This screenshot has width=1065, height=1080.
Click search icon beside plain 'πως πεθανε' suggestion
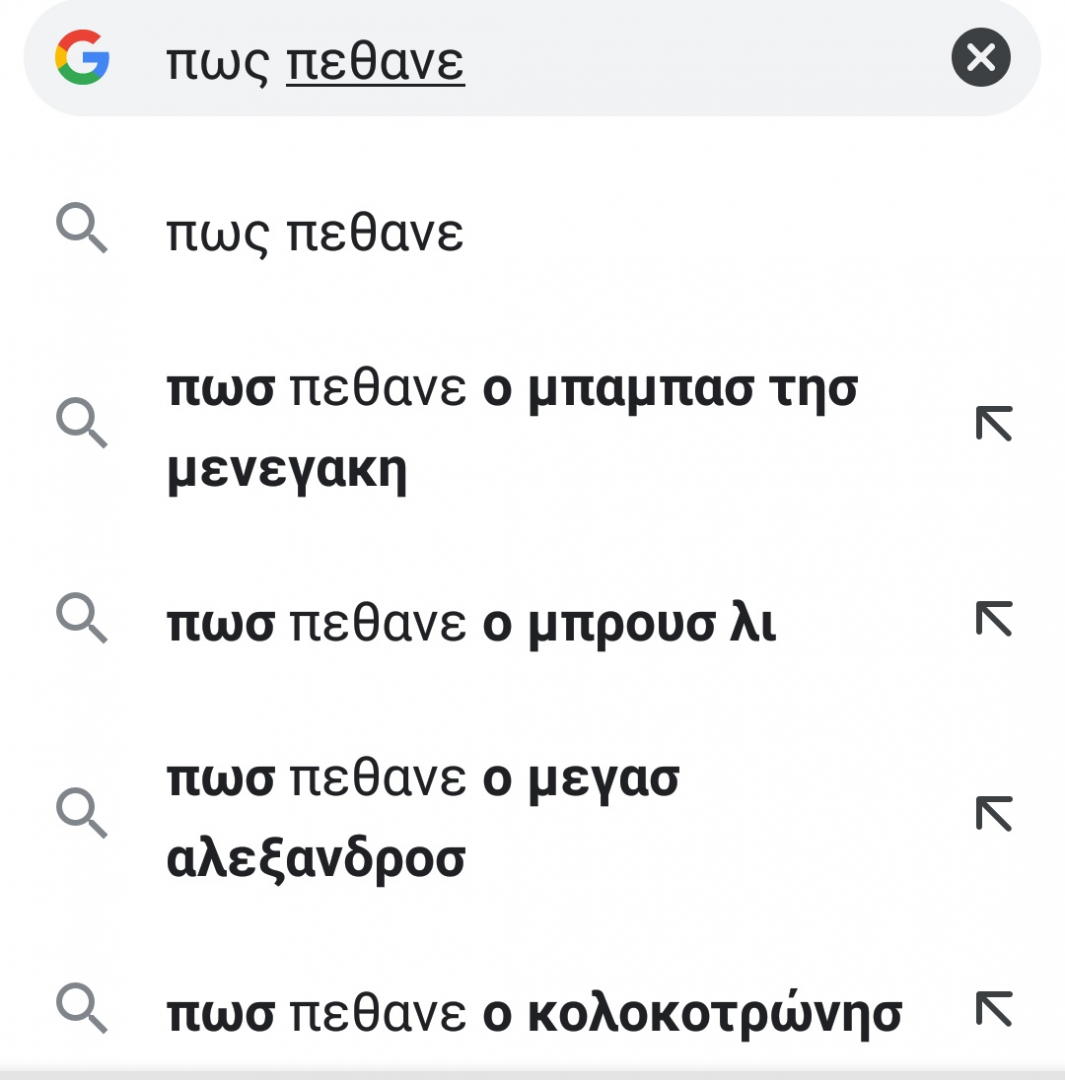pos(82,232)
